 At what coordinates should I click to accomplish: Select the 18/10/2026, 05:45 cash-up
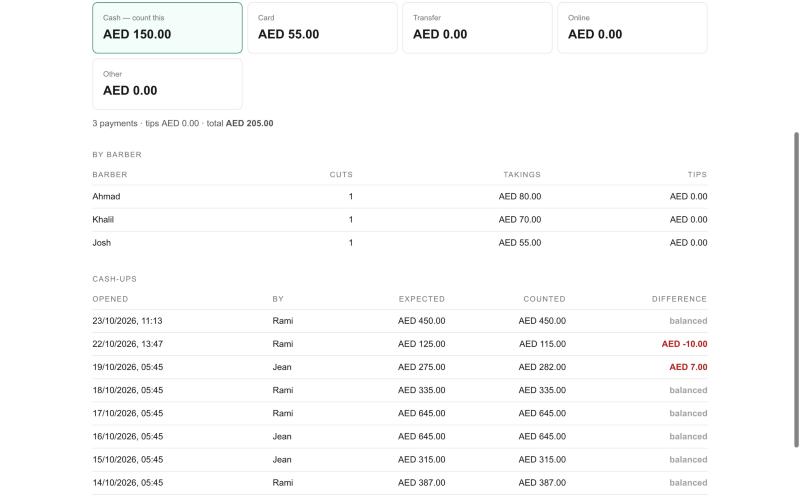tap(400, 390)
